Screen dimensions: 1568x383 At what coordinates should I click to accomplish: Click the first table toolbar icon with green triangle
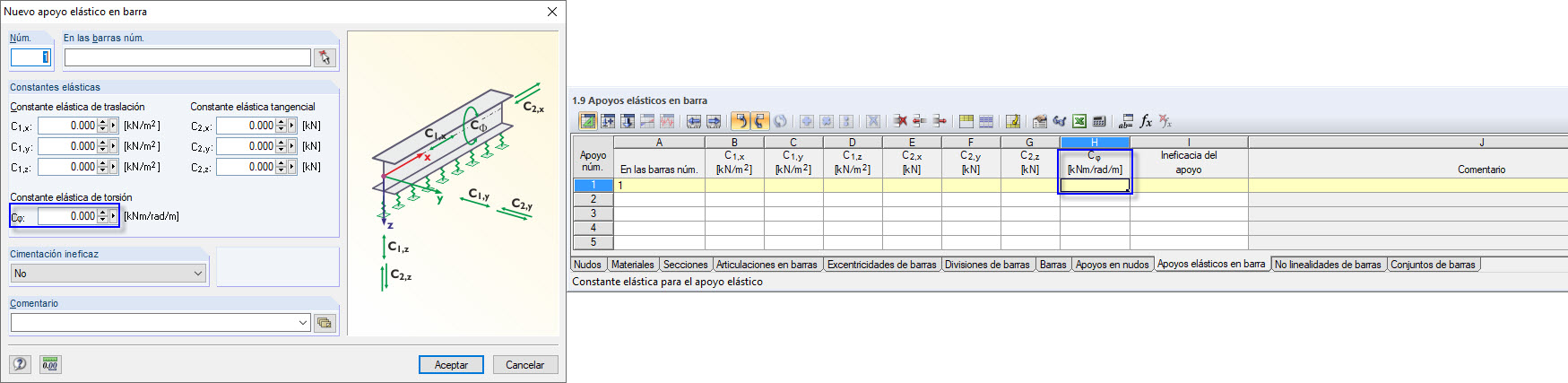click(x=588, y=121)
